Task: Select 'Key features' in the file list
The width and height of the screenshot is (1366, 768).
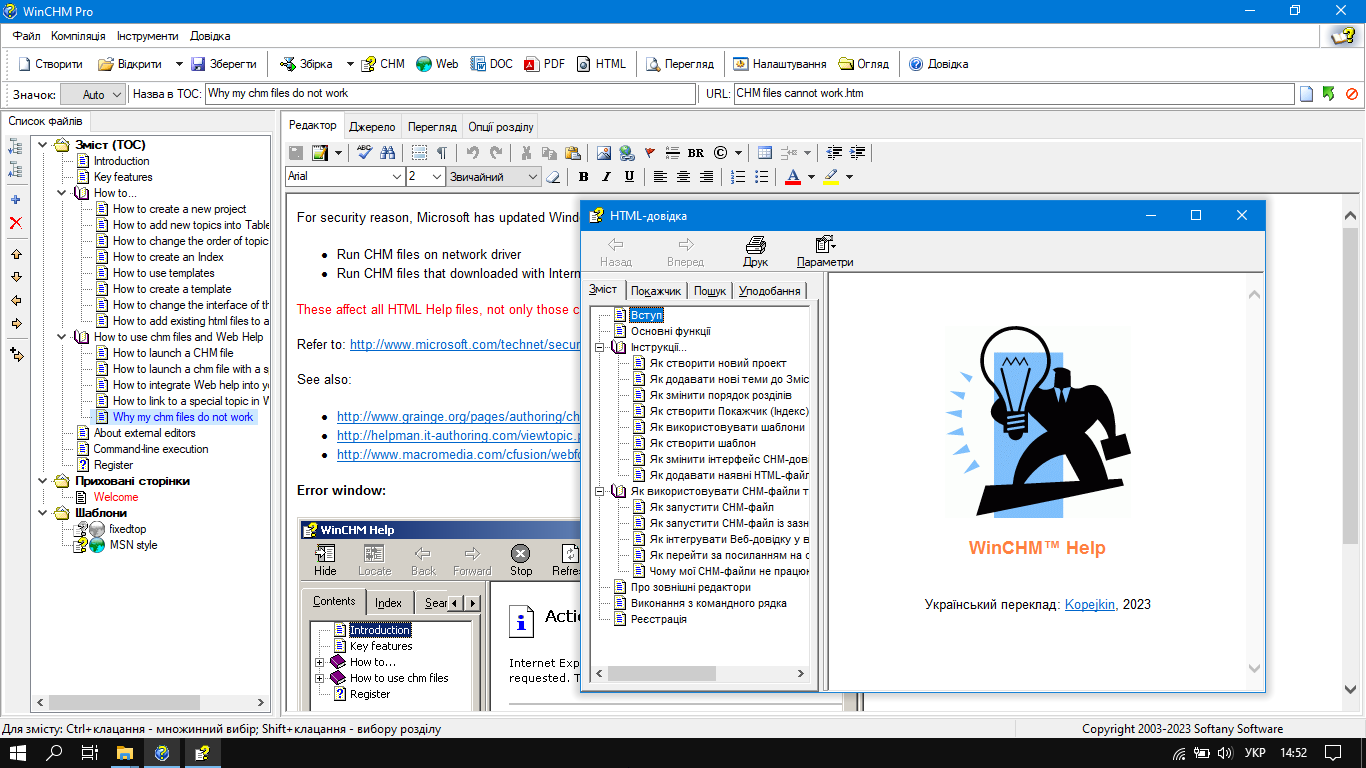Action: tap(123, 177)
